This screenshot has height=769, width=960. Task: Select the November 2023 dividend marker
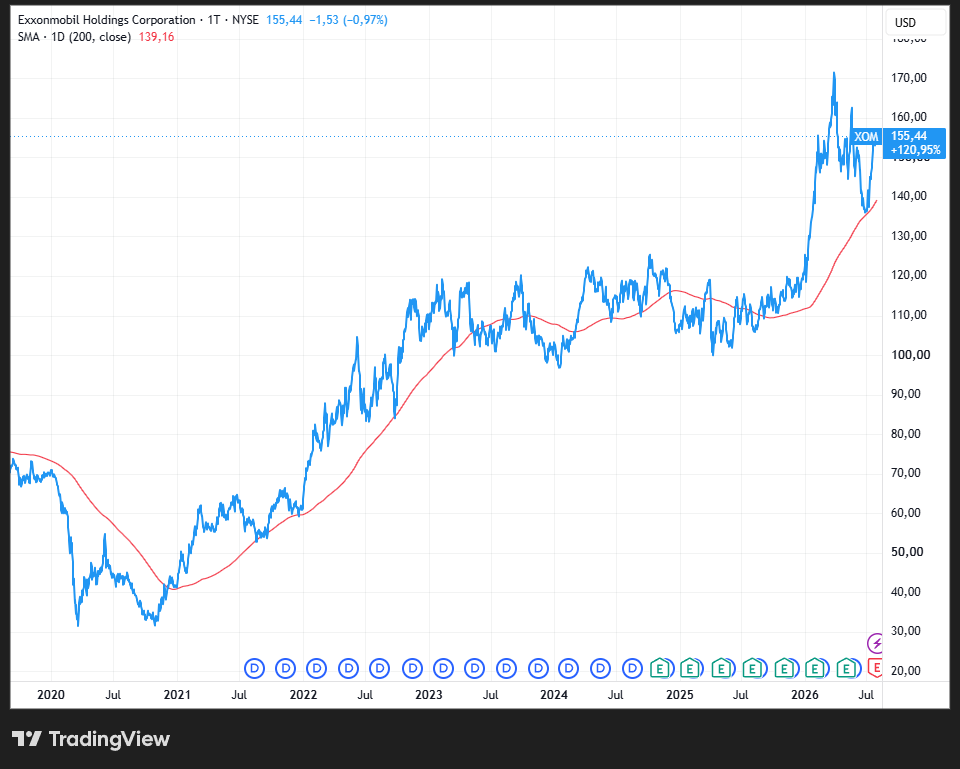[538, 668]
